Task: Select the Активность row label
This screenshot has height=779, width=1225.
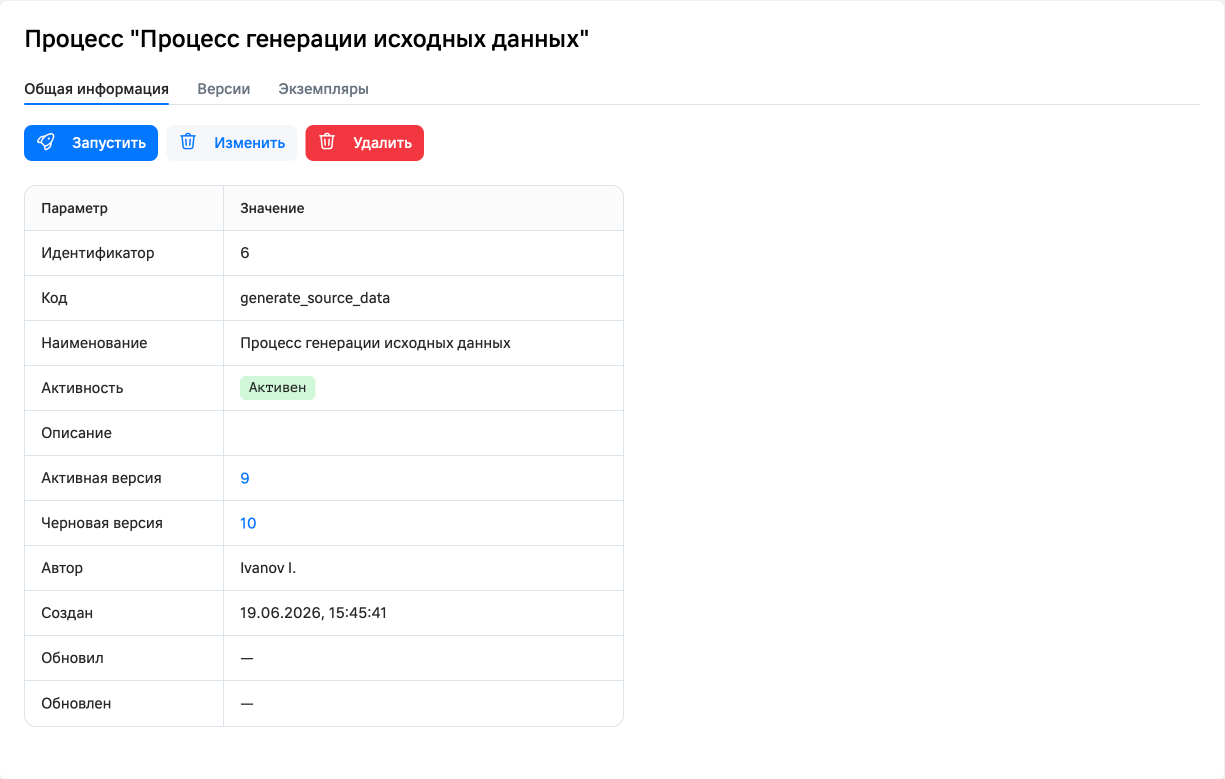Action: pyautogui.click(x=82, y=388)
